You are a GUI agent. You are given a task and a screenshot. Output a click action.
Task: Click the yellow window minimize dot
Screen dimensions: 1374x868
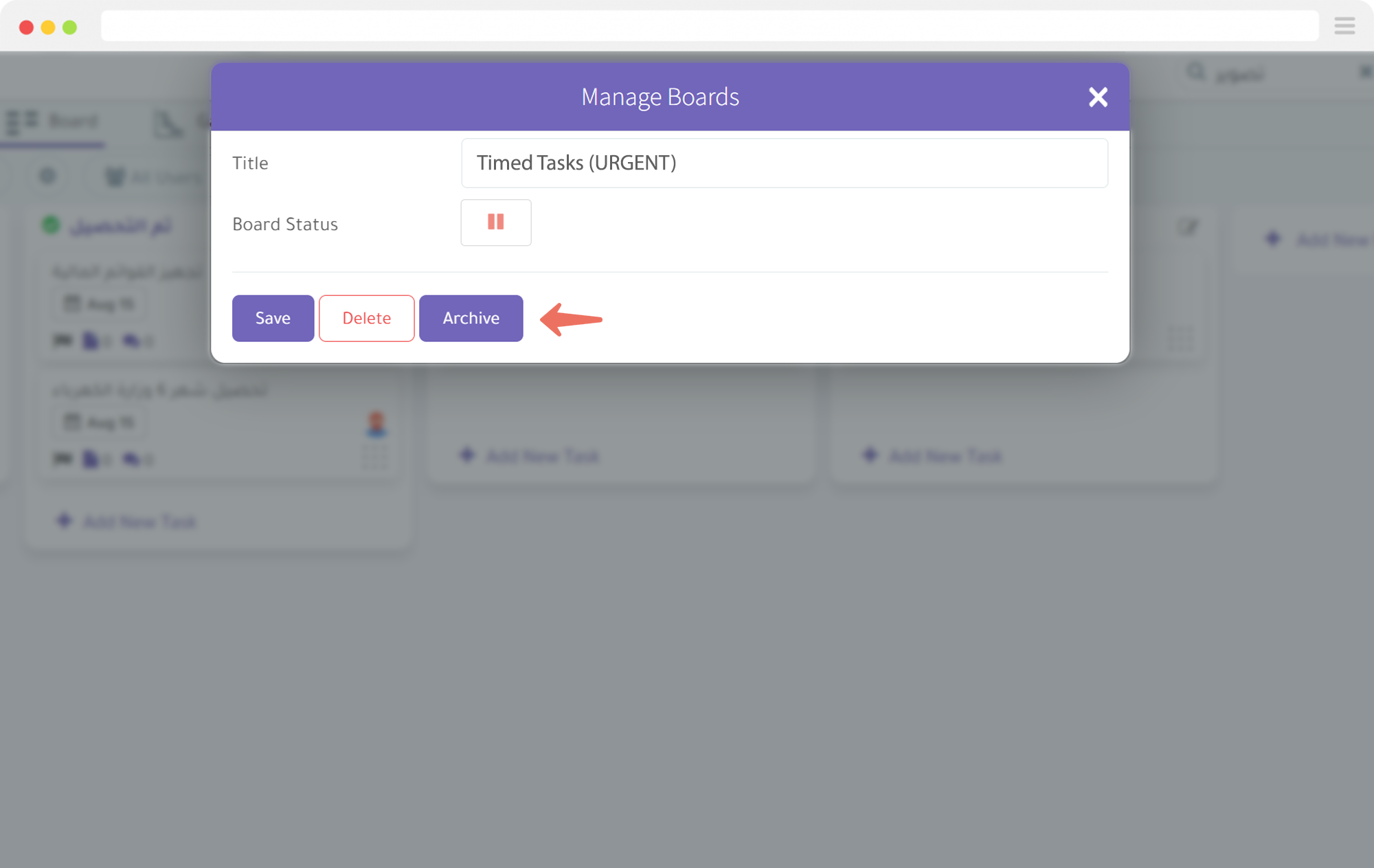click(x=47, y=27)
